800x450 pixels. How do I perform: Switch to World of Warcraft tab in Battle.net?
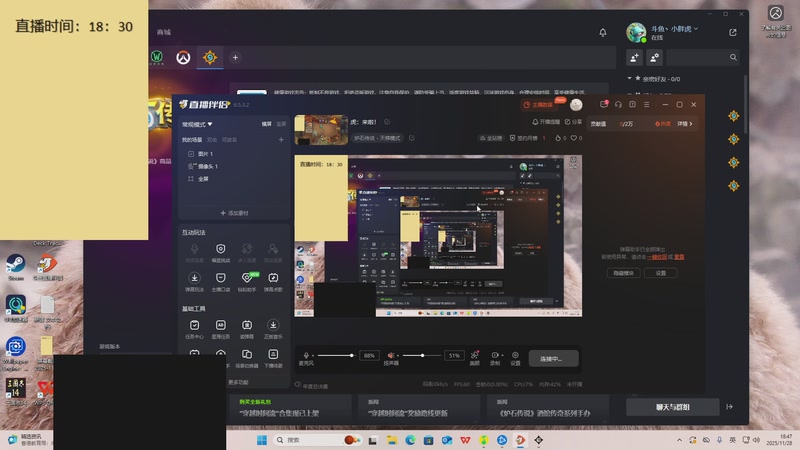click(x=157, y=58)
